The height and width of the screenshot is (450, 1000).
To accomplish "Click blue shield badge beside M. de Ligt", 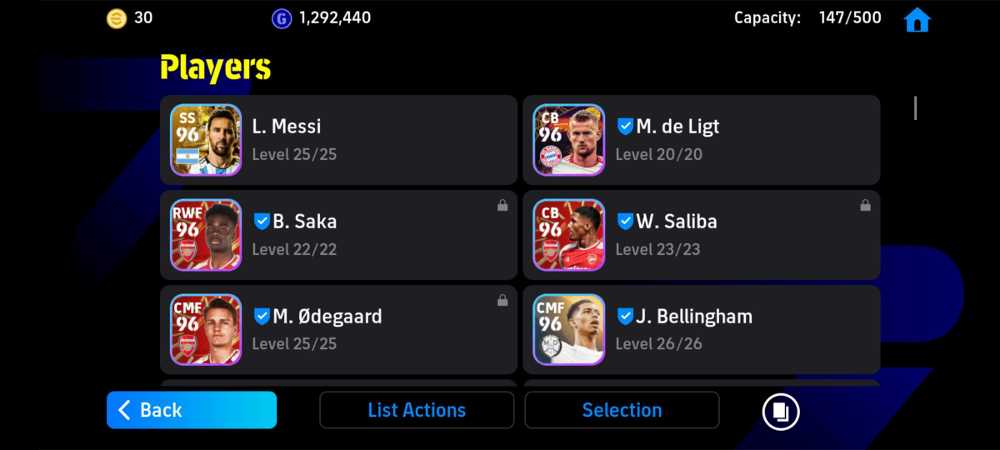I will coord(625,126).
